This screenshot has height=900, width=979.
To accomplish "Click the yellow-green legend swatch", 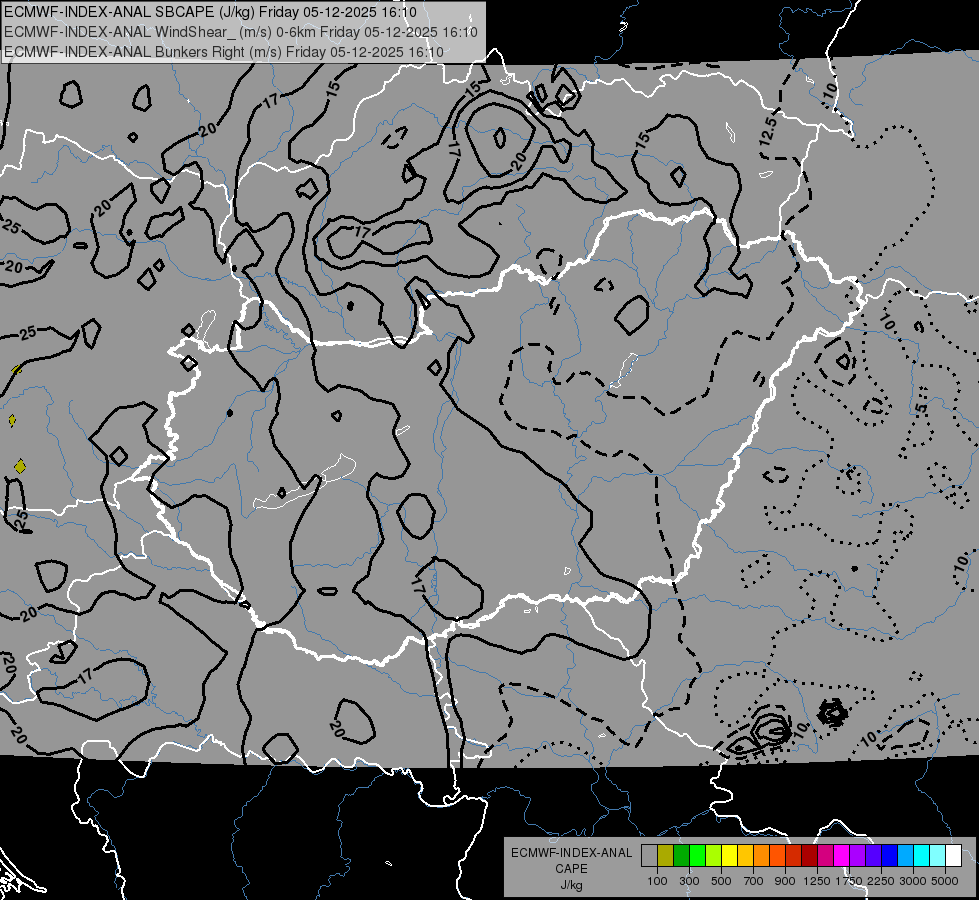I will (x=713, y=856).
